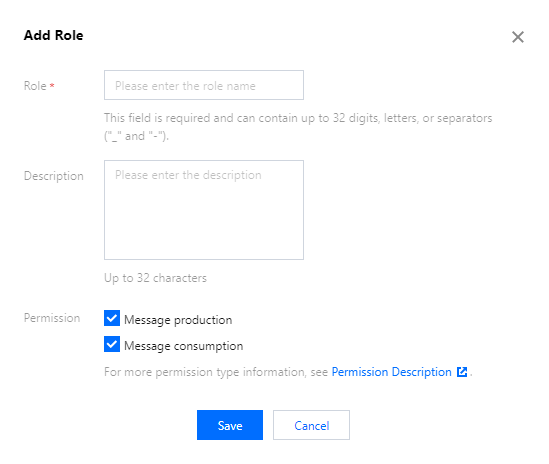Click the role name hint text
The image size is (549, 464).
tap(298, 127)
